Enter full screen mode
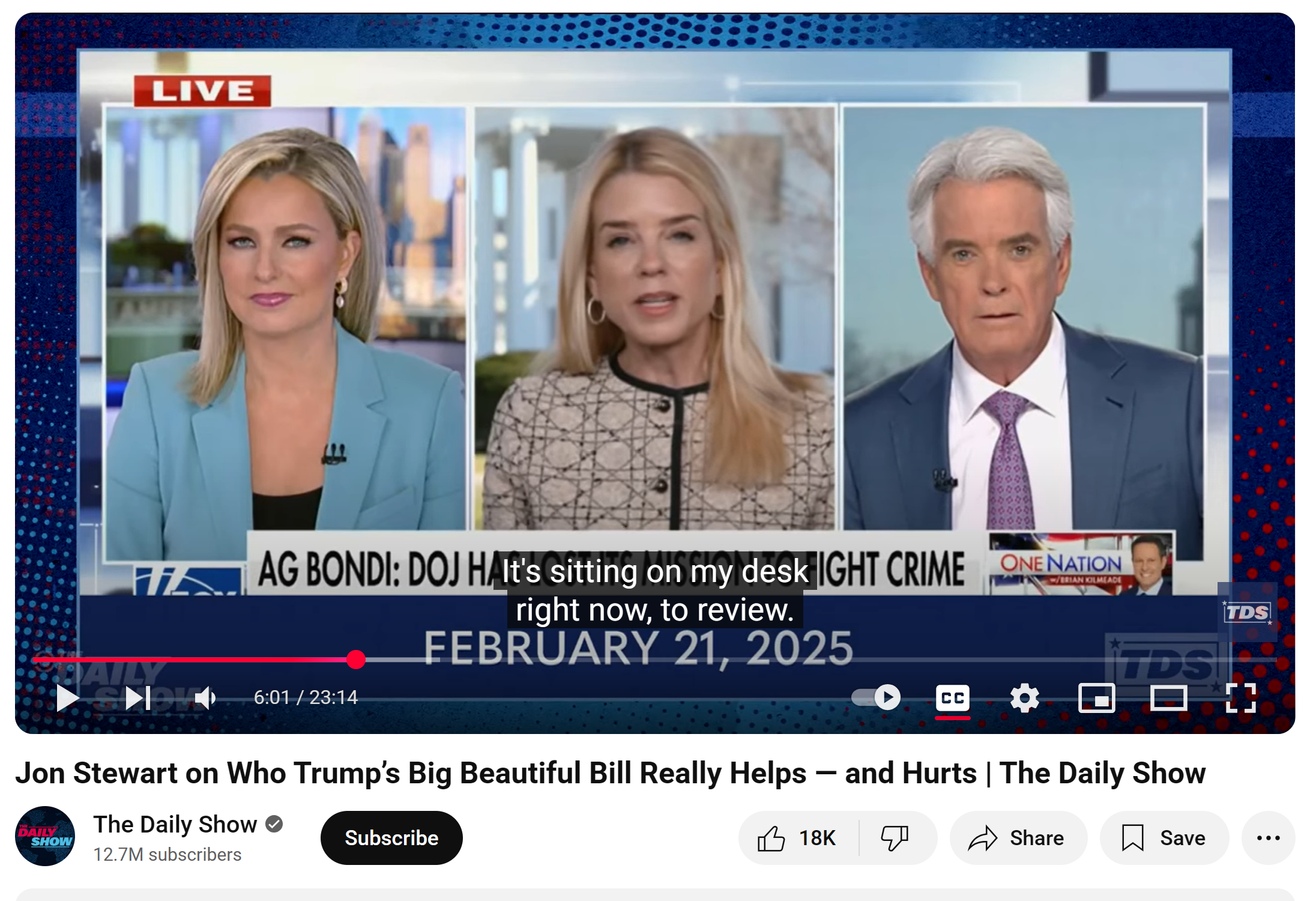This screenshot has width=1316, height=901. click(x=1240, y=698)
